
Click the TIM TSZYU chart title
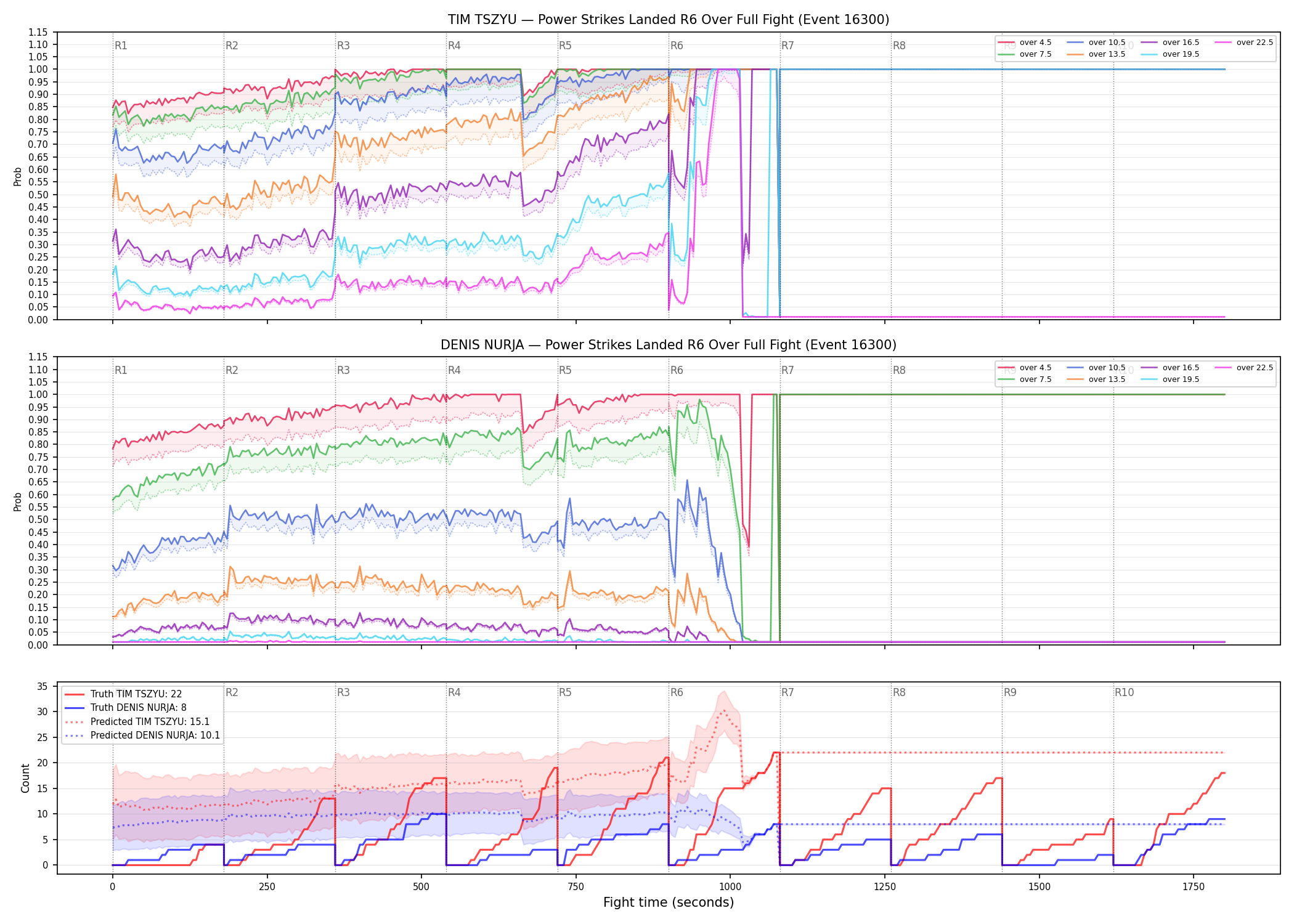point(669,20)
